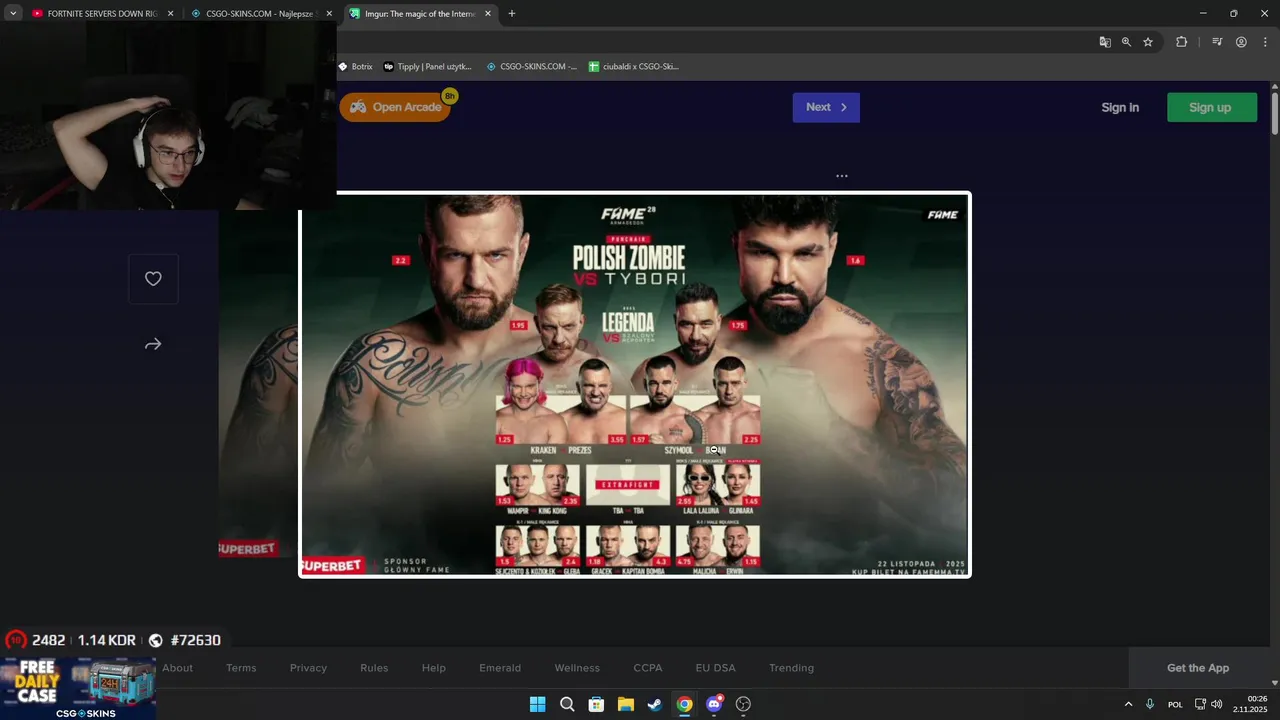The height and width of the screenshot is (720, 1280).
Task: Open the Help footer link
Action: tap(434, 668)
